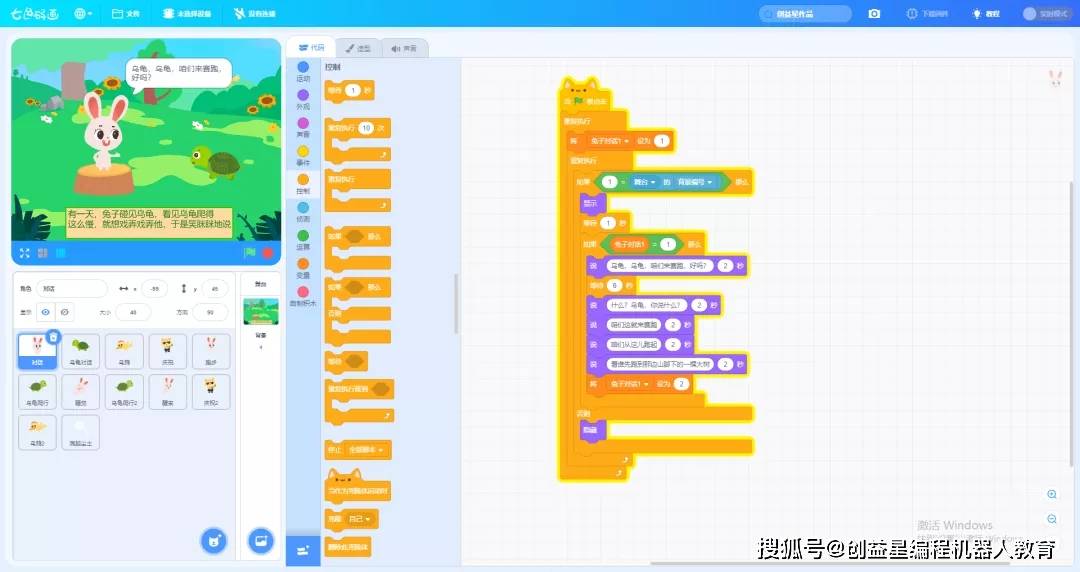Viewport: 1080px width, 572px height.
Task: Add a new sprite with cat button
Action: coord(214,540)
